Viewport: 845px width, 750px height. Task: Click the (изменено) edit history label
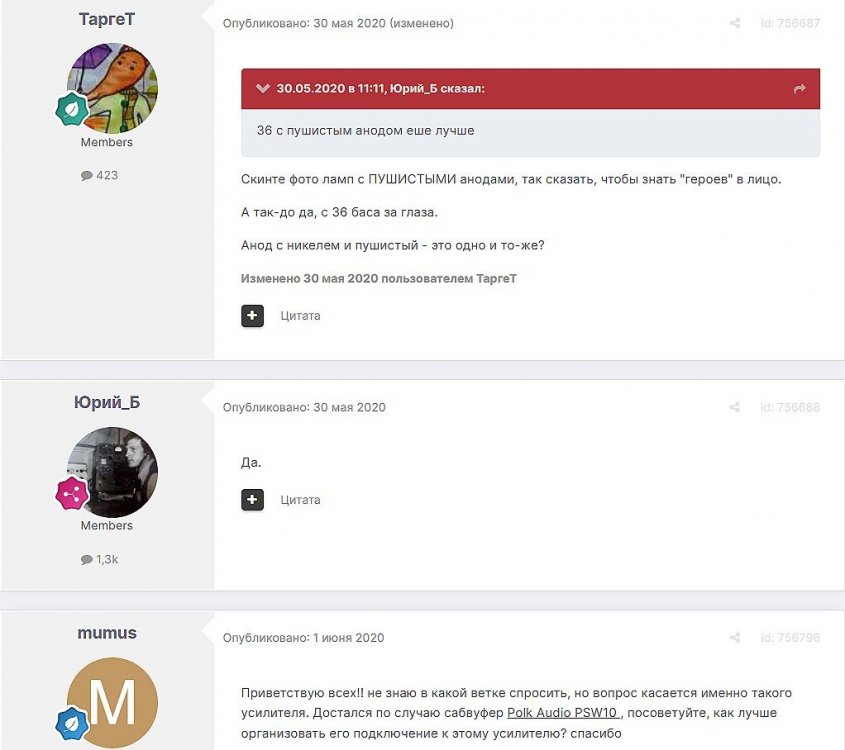coord(421,23)
